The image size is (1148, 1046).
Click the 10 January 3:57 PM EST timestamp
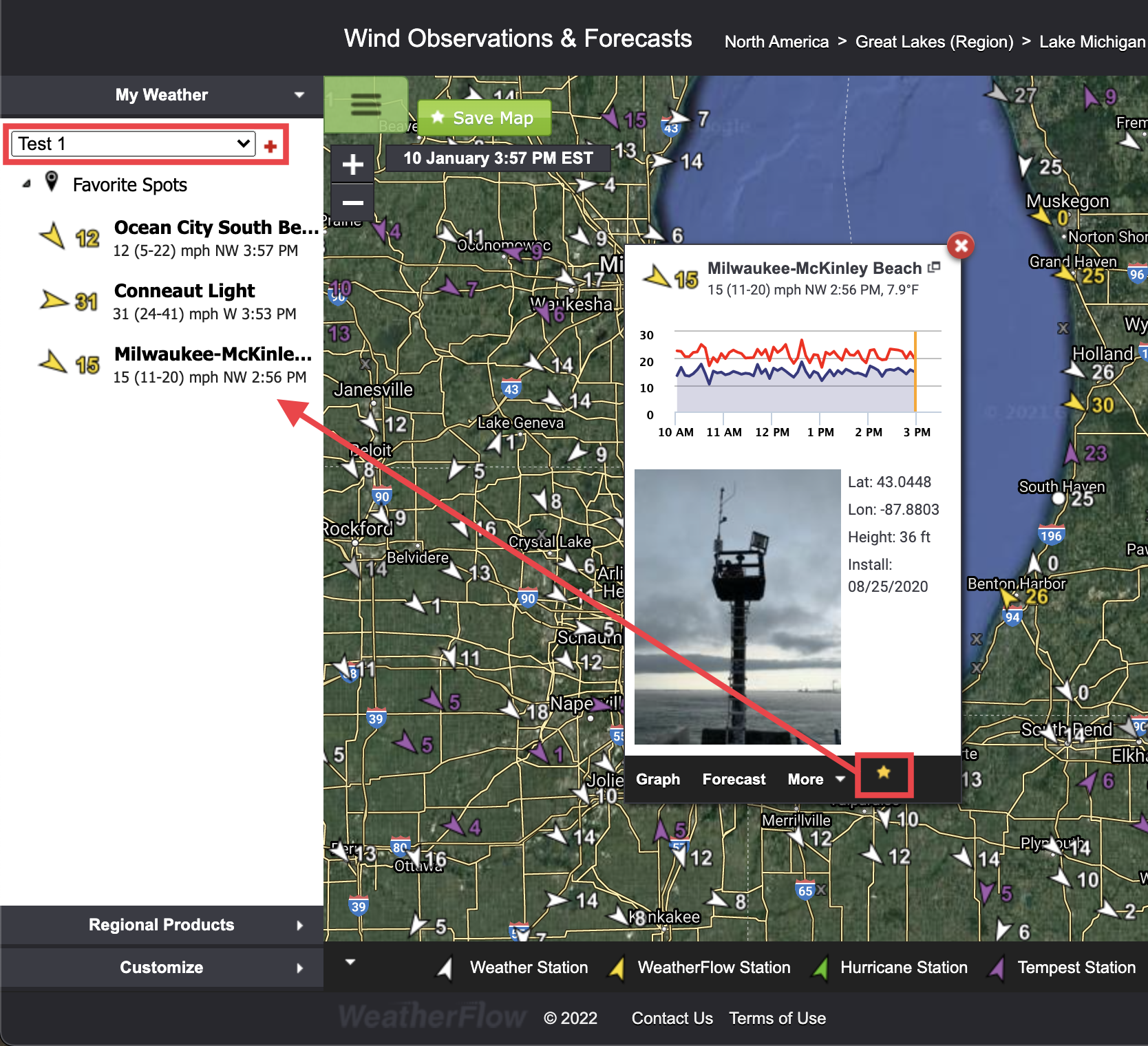(x=498, y=158)
